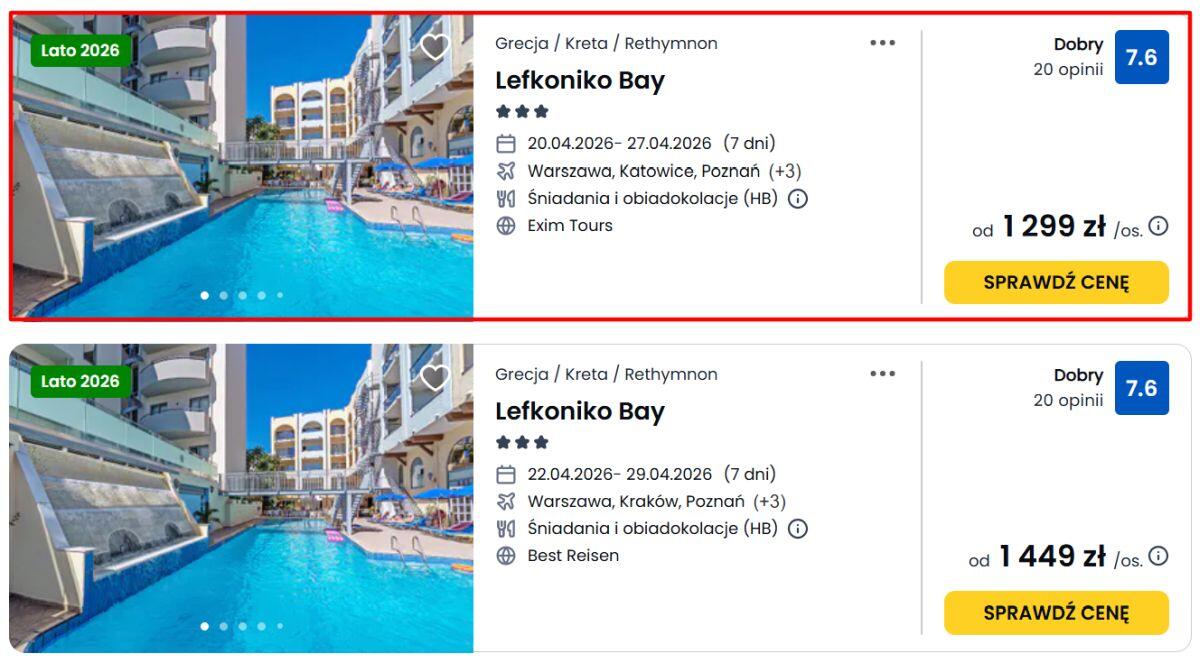Viewport: 1200px width, 663px height.
Task: Favorite the first Lefkoniko Bay offer (heart)
Action: point(434,47)
